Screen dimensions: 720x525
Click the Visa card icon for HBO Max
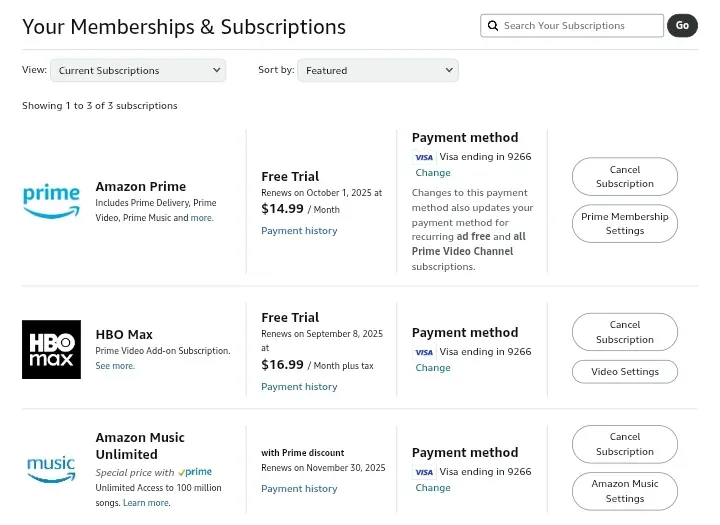pos(424,352)
